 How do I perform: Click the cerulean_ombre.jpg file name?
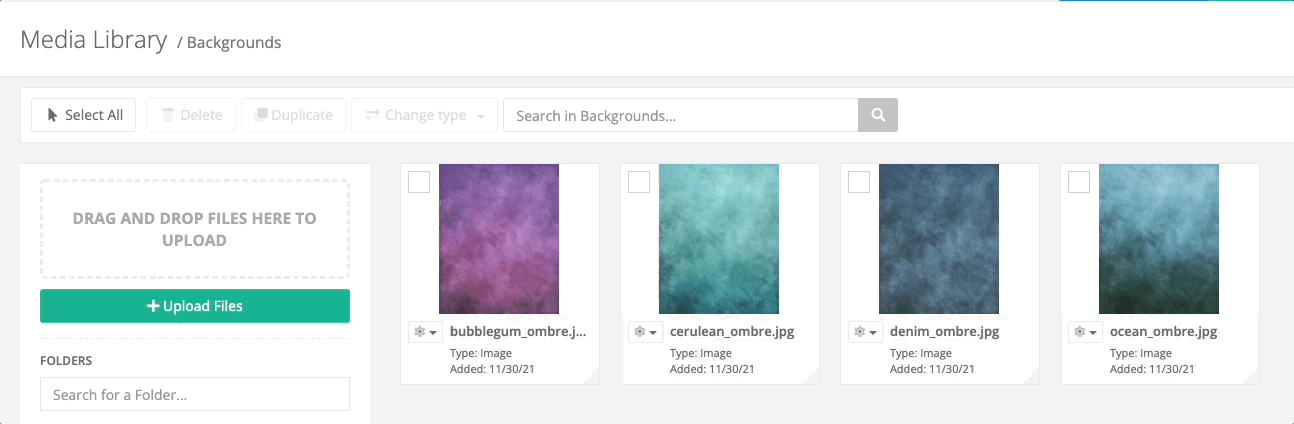[732, 332]
